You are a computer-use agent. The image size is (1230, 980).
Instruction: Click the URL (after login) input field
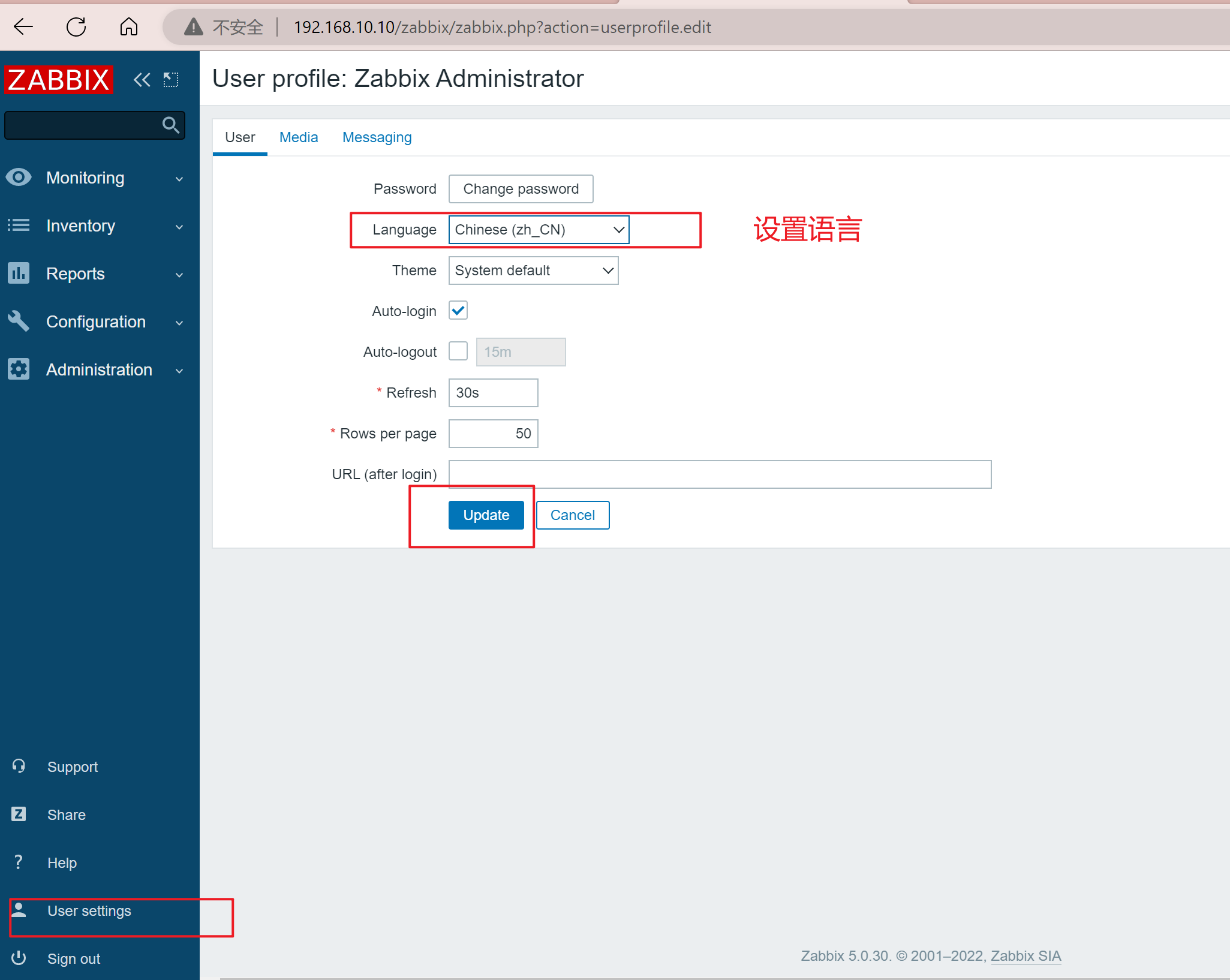[720, 474]
